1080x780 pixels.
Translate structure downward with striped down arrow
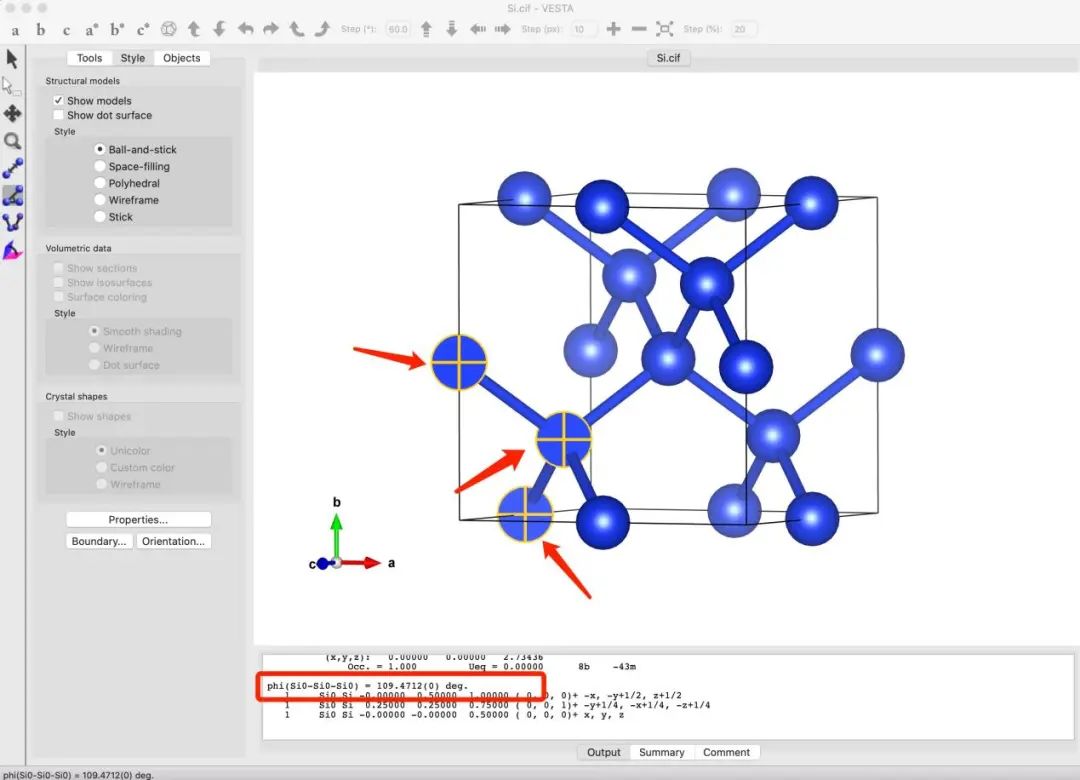(x=452, y=29)
